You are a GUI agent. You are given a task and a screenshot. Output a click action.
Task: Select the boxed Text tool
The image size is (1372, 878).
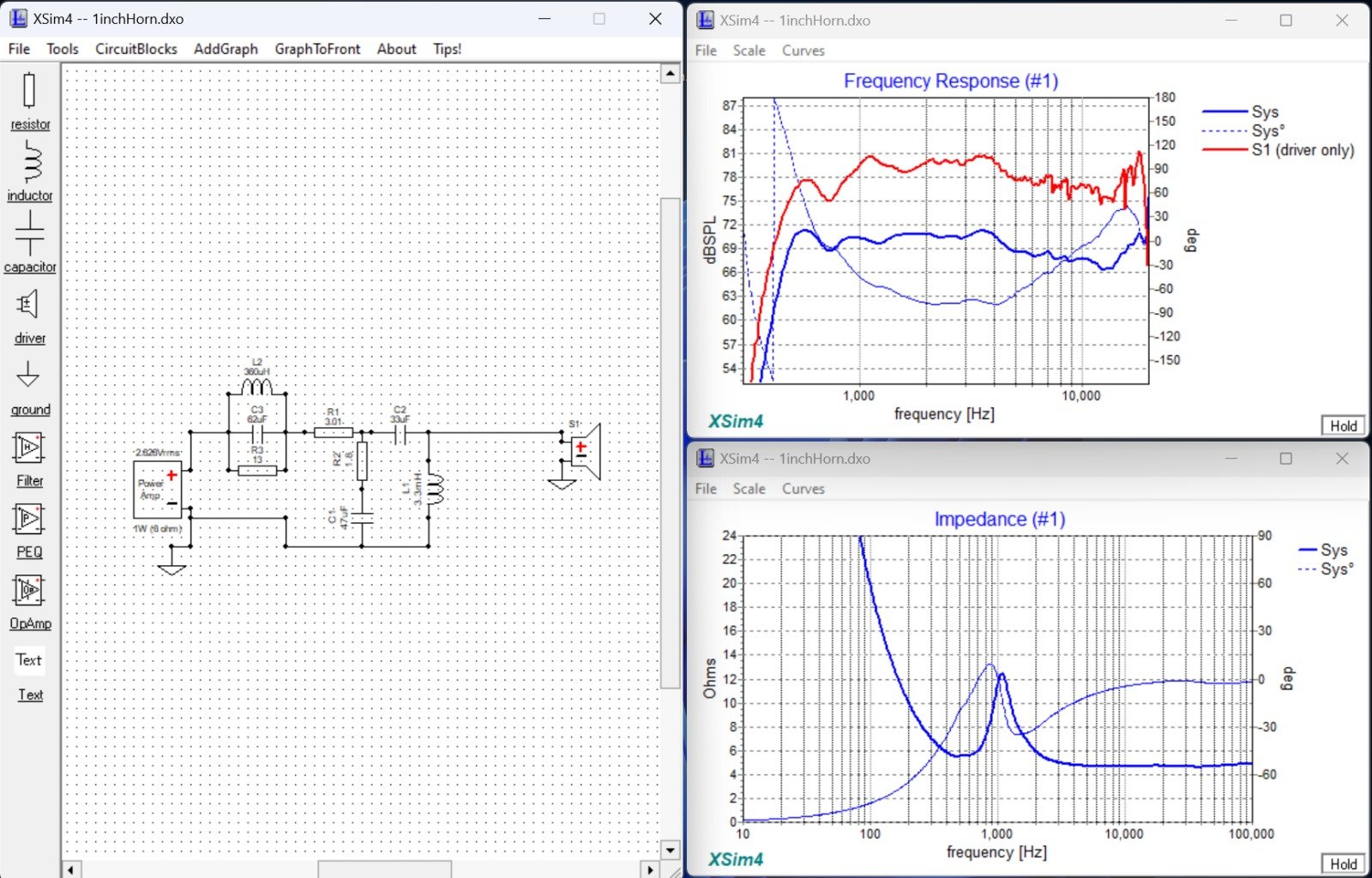coord(29,659)
